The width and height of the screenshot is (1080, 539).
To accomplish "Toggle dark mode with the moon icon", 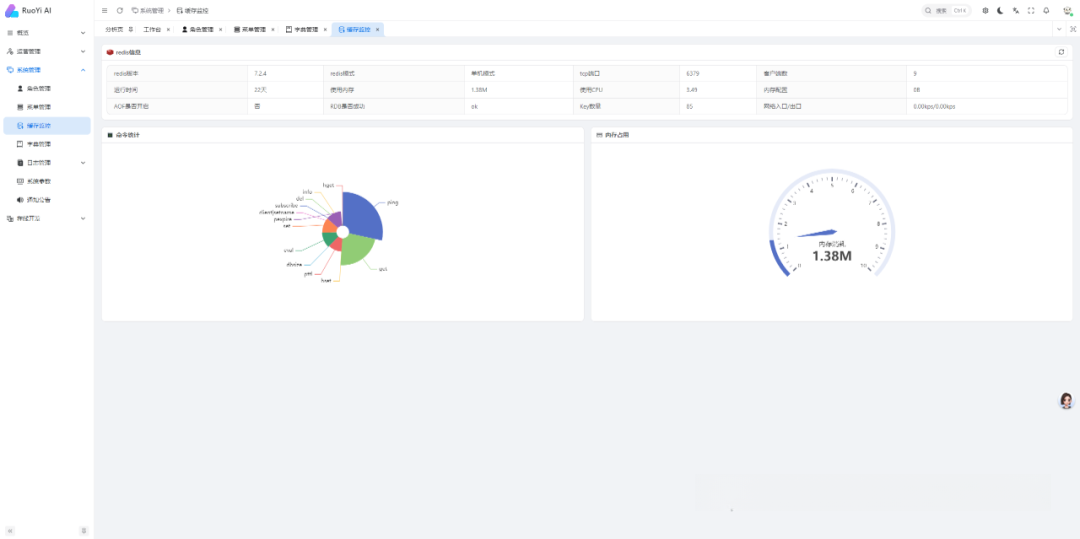I will click(1000, 10).
